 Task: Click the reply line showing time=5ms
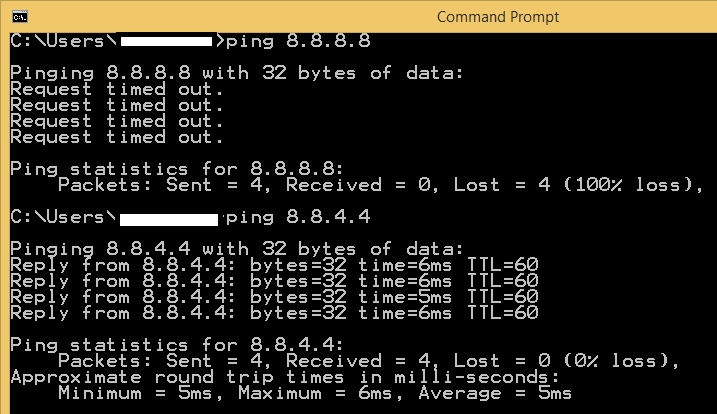[x=274, y=297]
